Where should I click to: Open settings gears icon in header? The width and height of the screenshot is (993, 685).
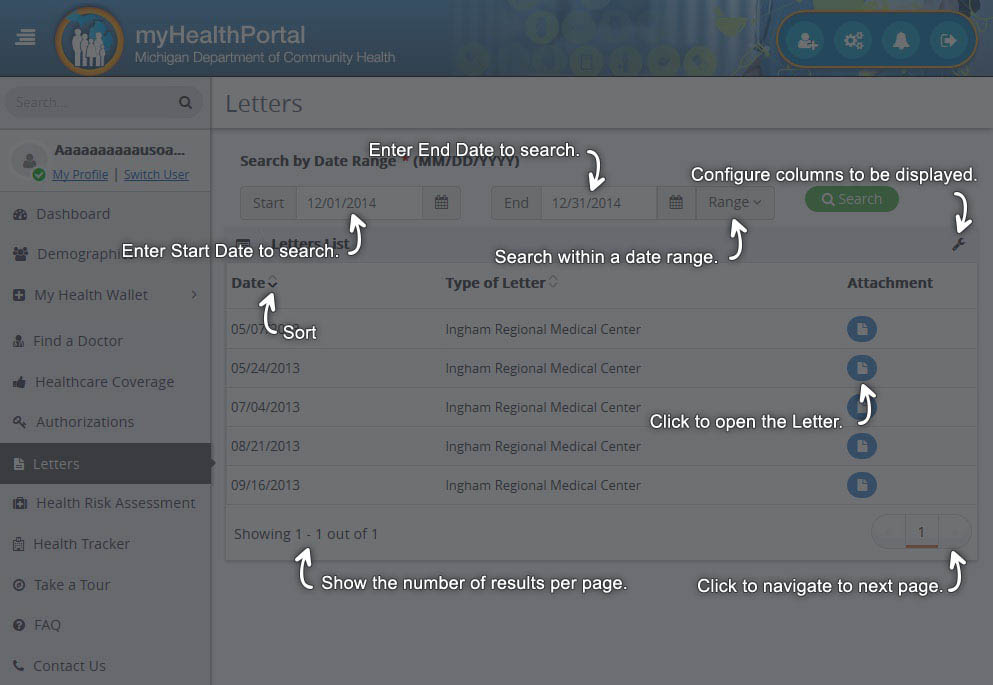[854, 41]
